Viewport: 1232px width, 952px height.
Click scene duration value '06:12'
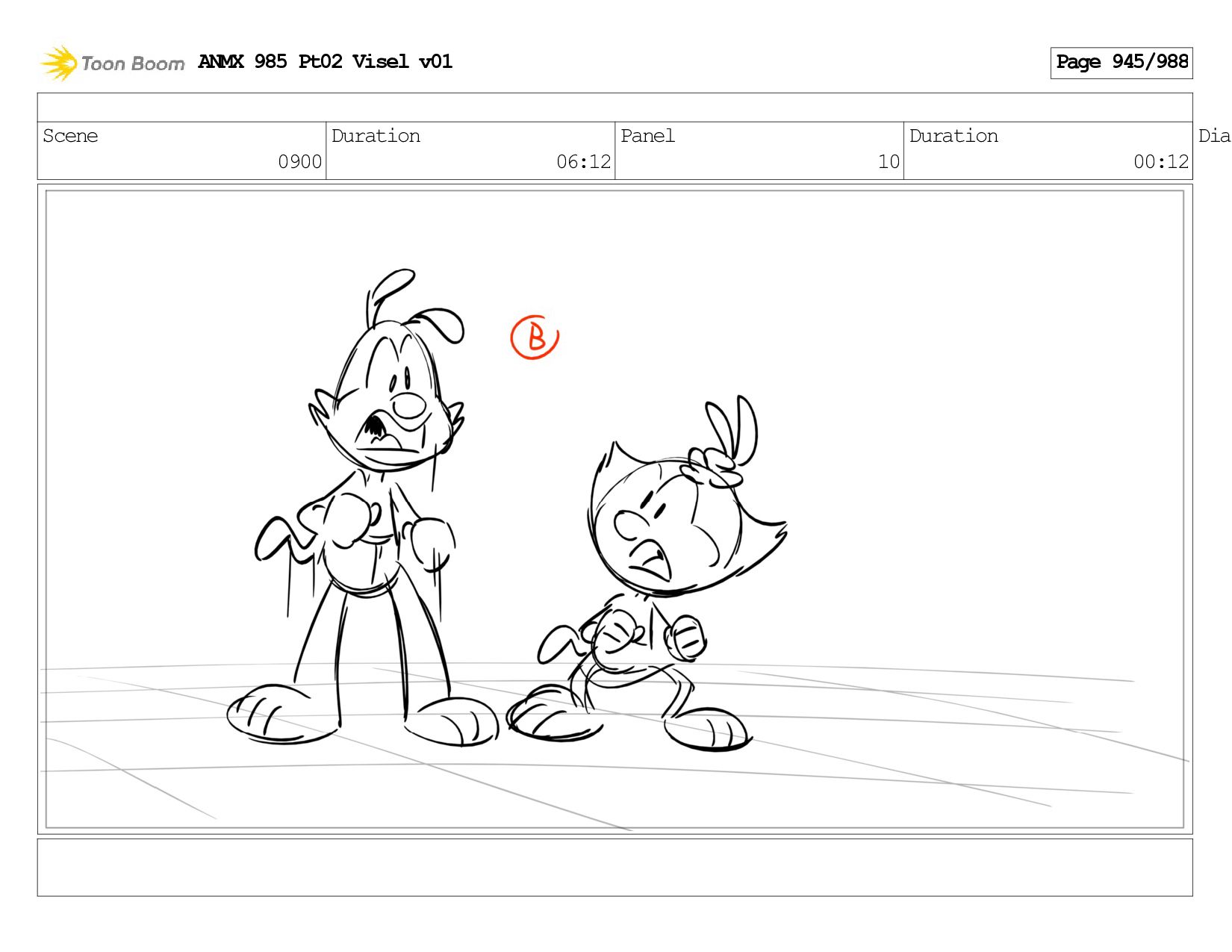pyautogui.click(x=583, y=162)
